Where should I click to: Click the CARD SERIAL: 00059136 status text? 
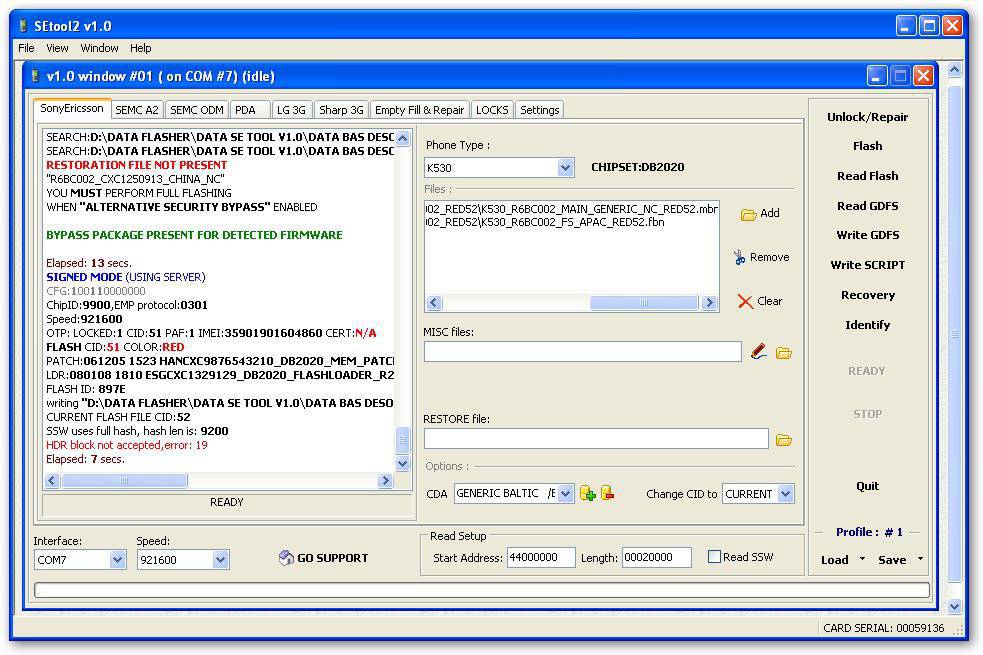[883, 628]
